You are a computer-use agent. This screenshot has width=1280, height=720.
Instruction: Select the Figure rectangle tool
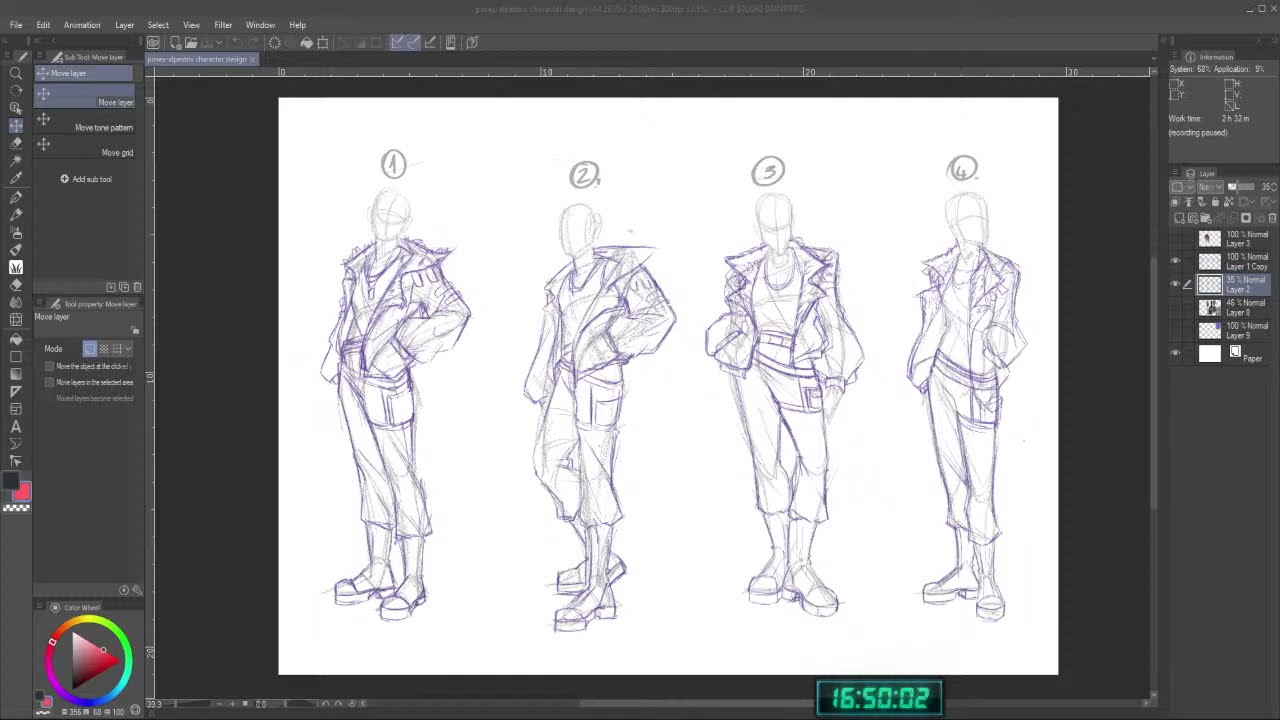[16, 356]
